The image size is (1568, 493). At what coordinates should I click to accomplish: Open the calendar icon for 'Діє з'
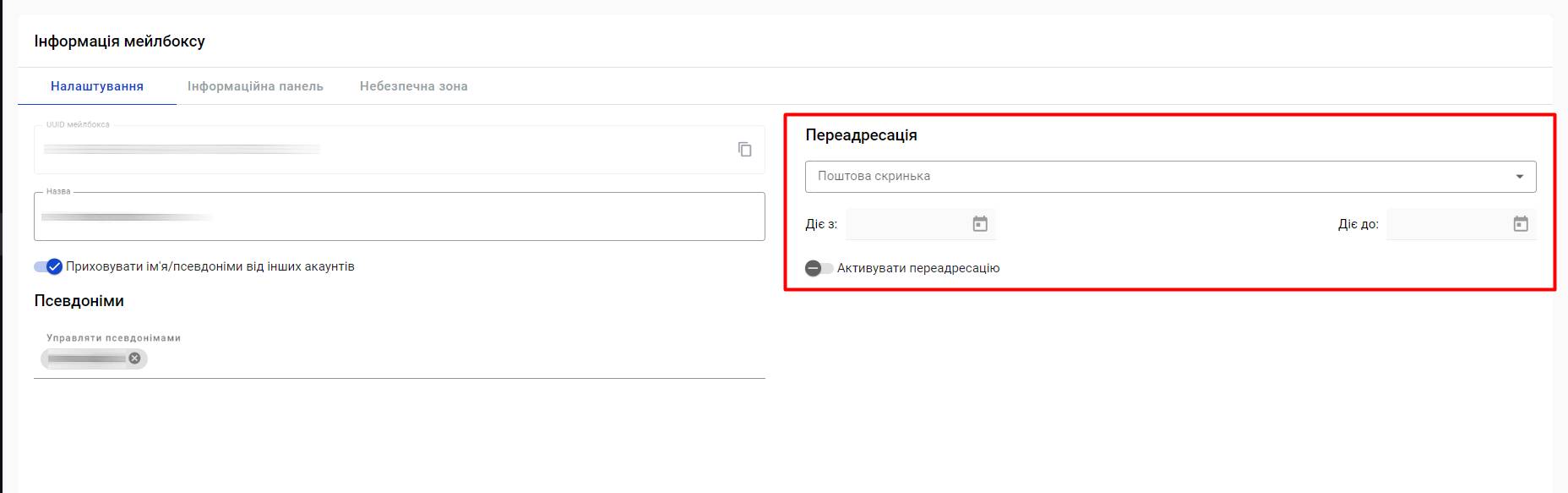coord(980,224)
